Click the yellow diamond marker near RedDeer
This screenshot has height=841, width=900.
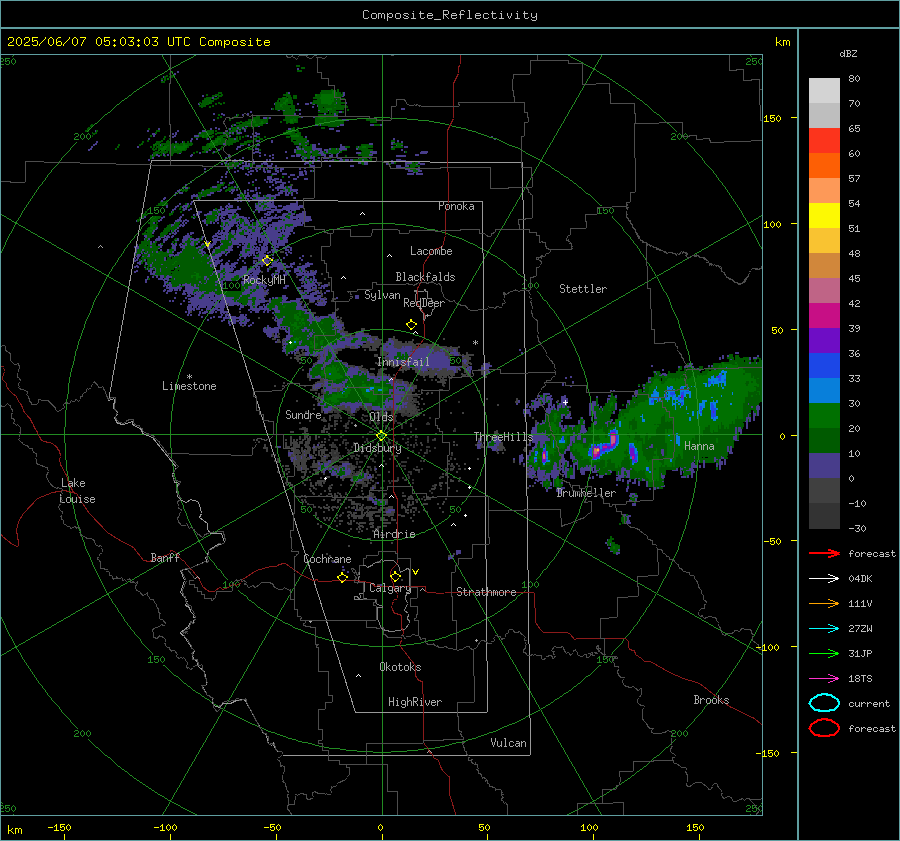coord(411,325)
